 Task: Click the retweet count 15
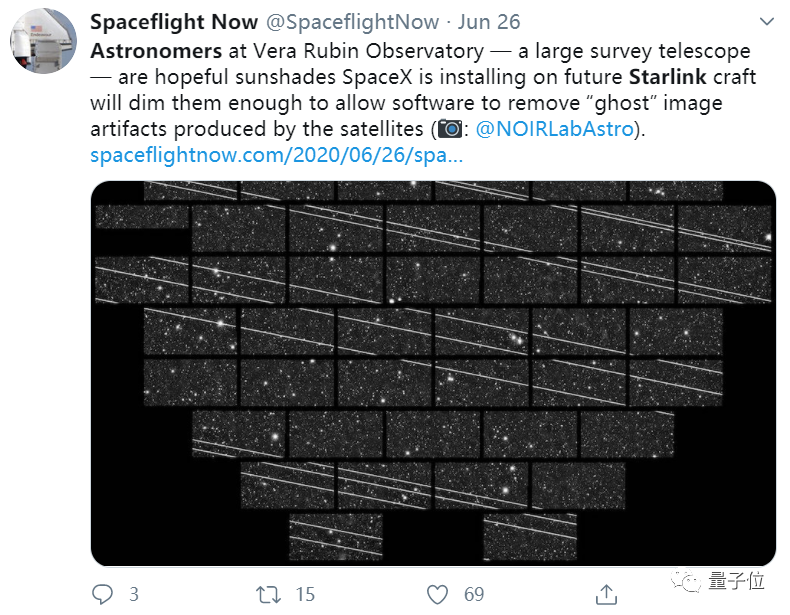(306, 594)
